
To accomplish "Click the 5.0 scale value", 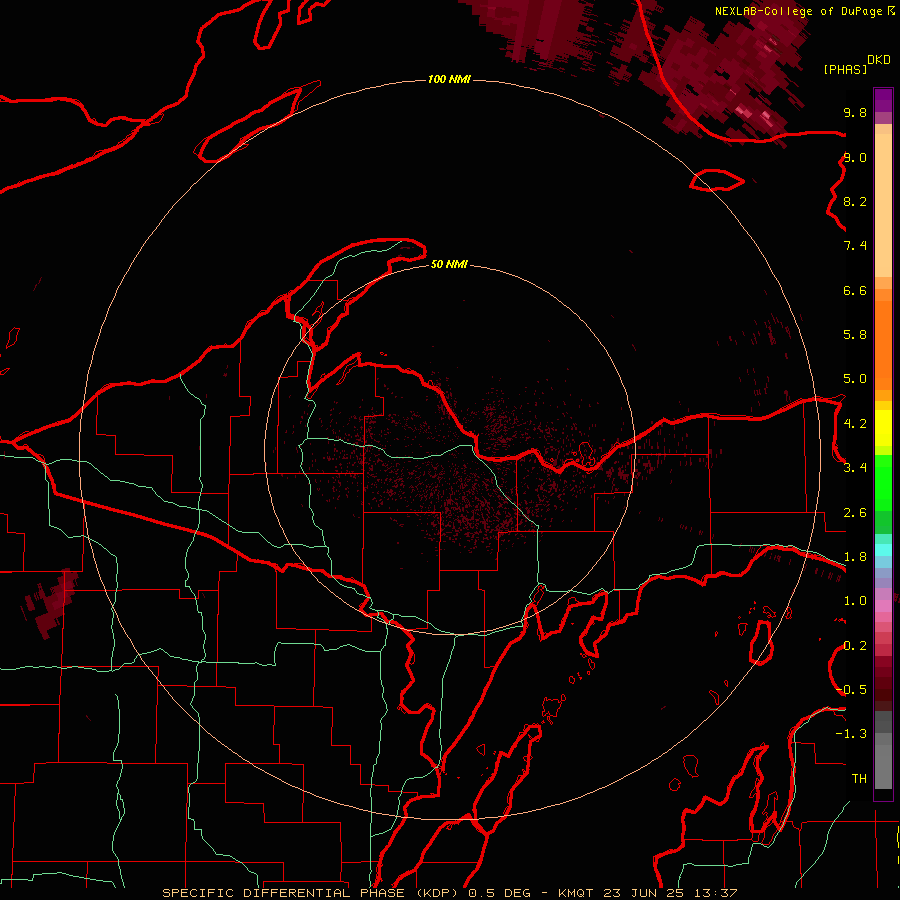I will click(x=855, y=379).
